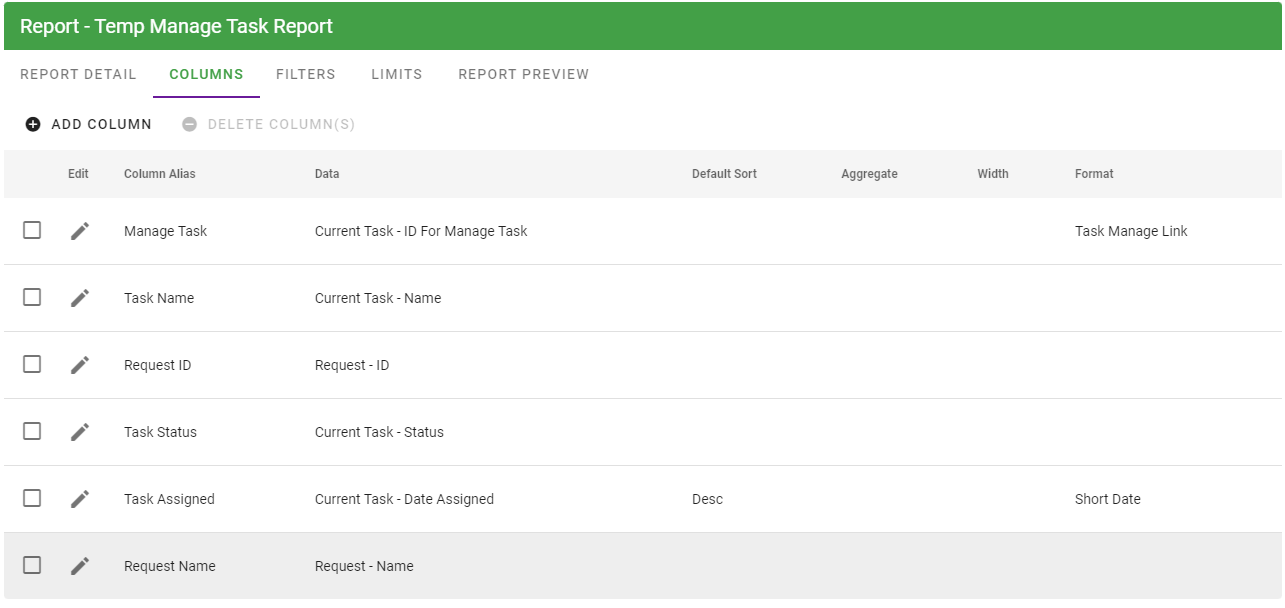Edit the Task Status column entry

pyautogui.click(x=80, y=432)
